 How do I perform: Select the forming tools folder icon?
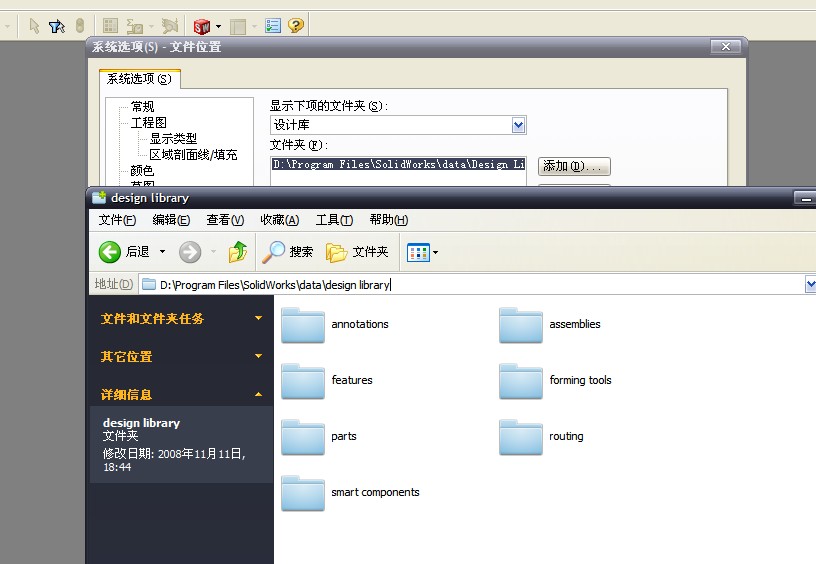tap(521, 381)
